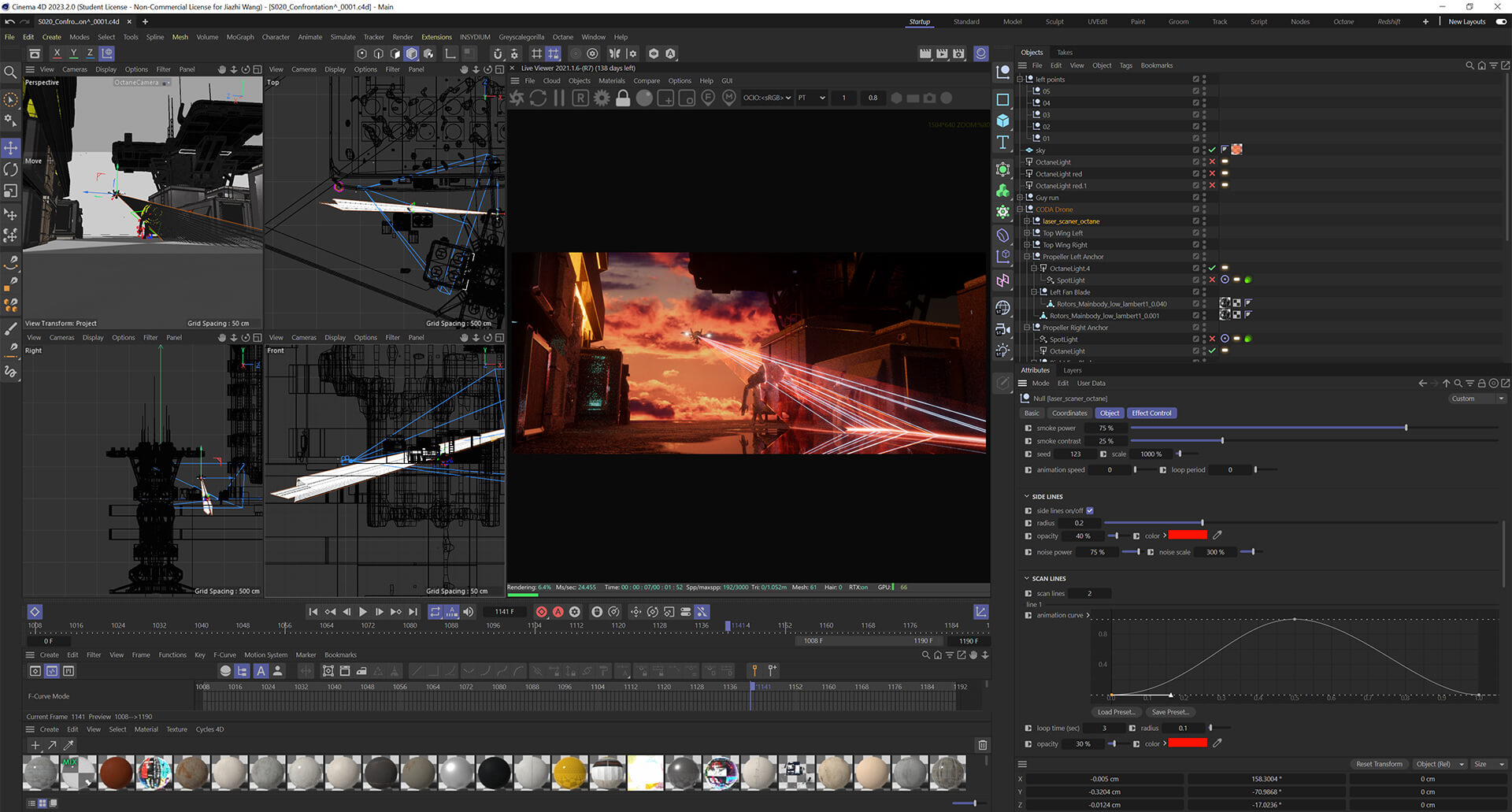Toggle OctaneLight red enabled X mark
Viewport: 1512px width, 812px height.
(1212, 173)
